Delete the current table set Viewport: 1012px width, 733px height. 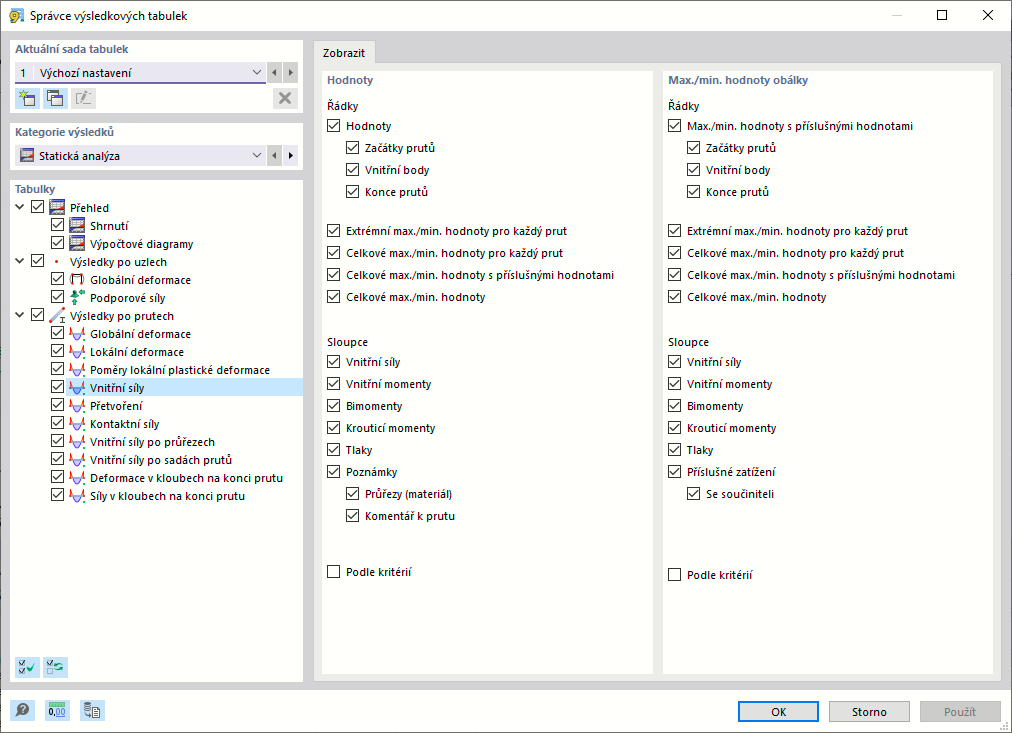click(x=285, y=98)
